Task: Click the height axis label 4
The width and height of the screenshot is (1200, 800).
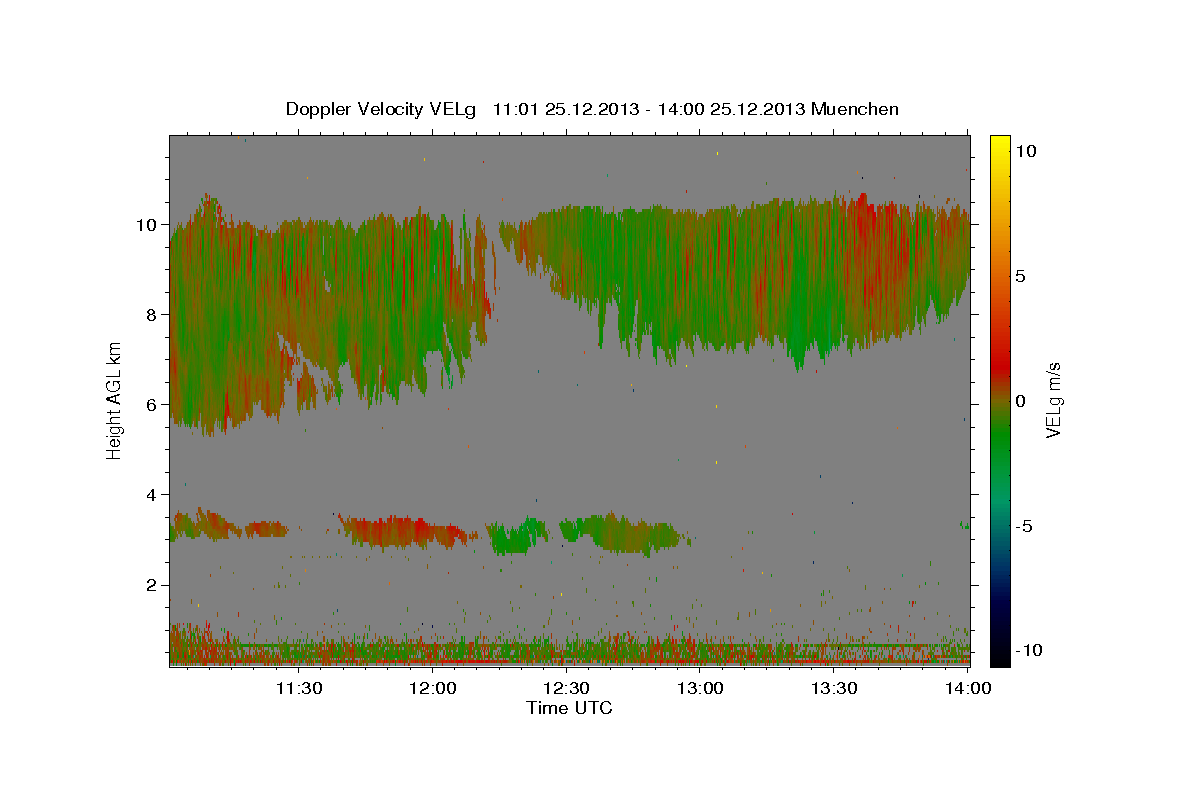Action: (152, 495)
